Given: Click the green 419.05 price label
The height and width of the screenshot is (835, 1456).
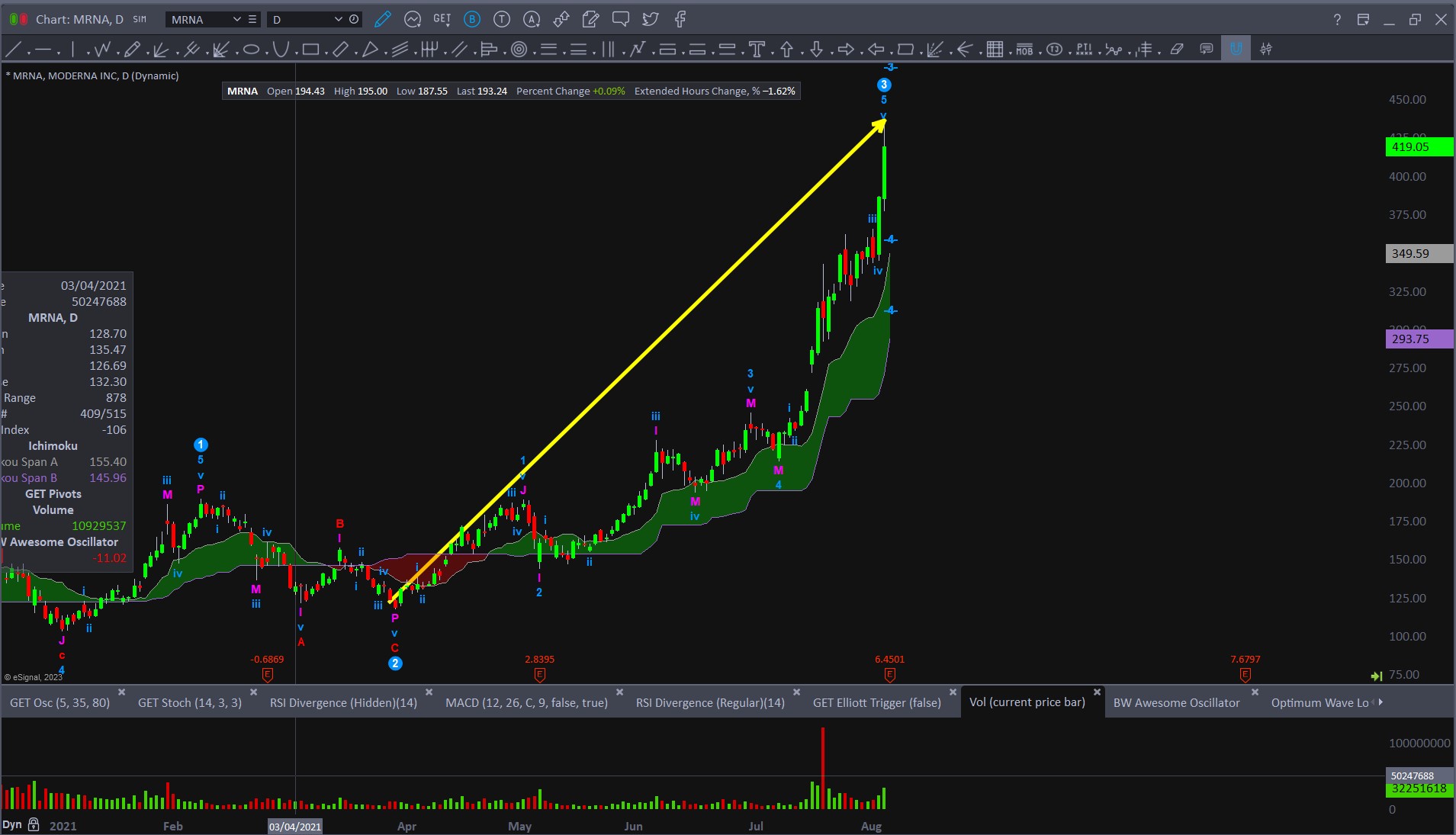Looking at the screenshot, I should pos(1419,146).
